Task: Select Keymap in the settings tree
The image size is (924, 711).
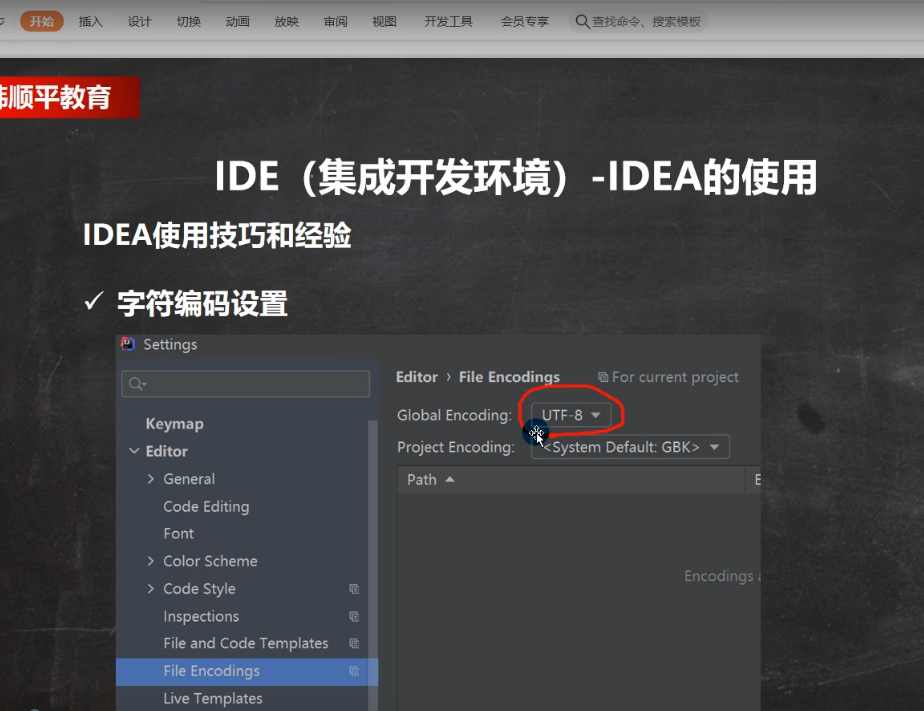Action: (174, 424)
